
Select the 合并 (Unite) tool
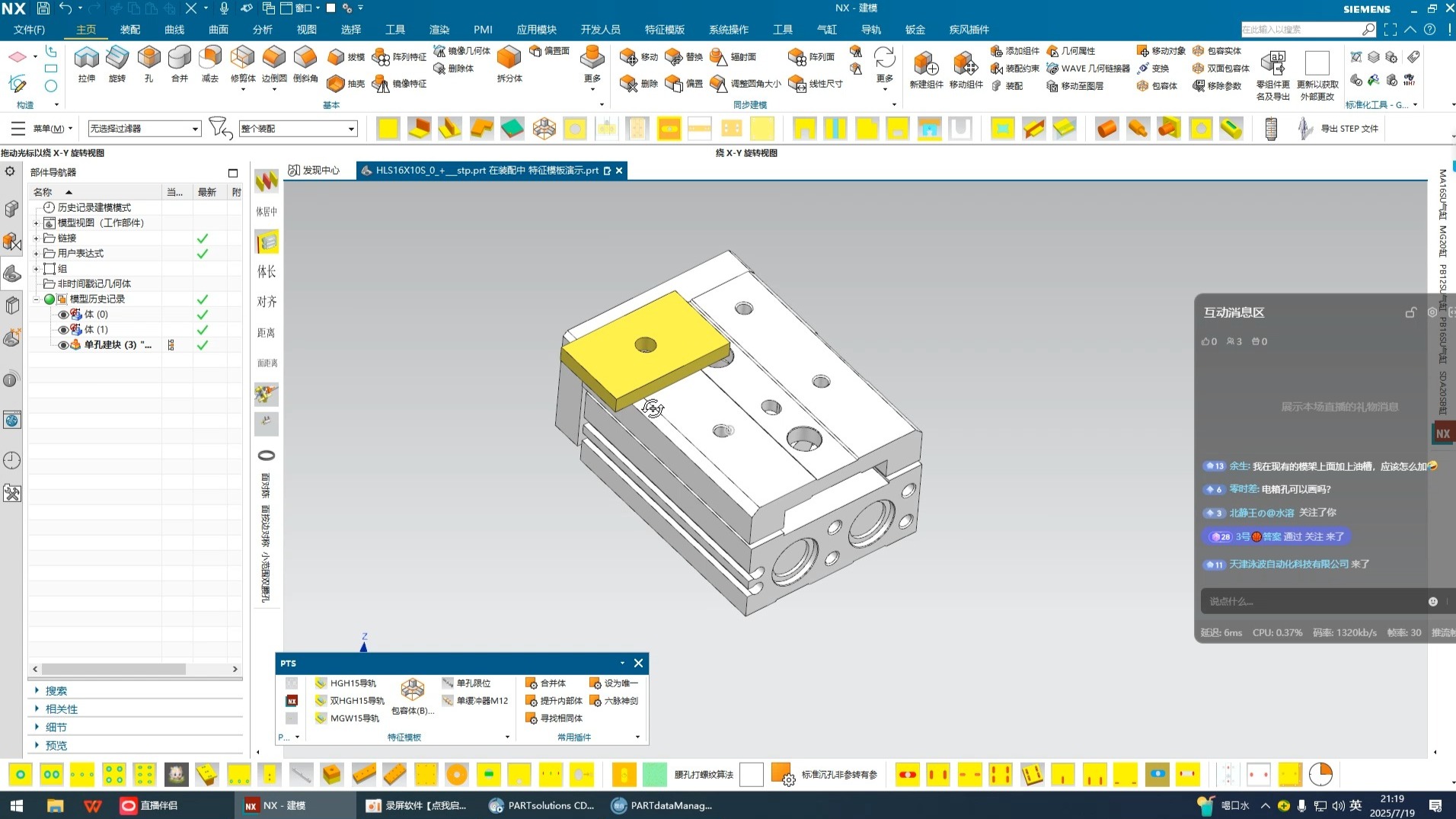(179, 59)
